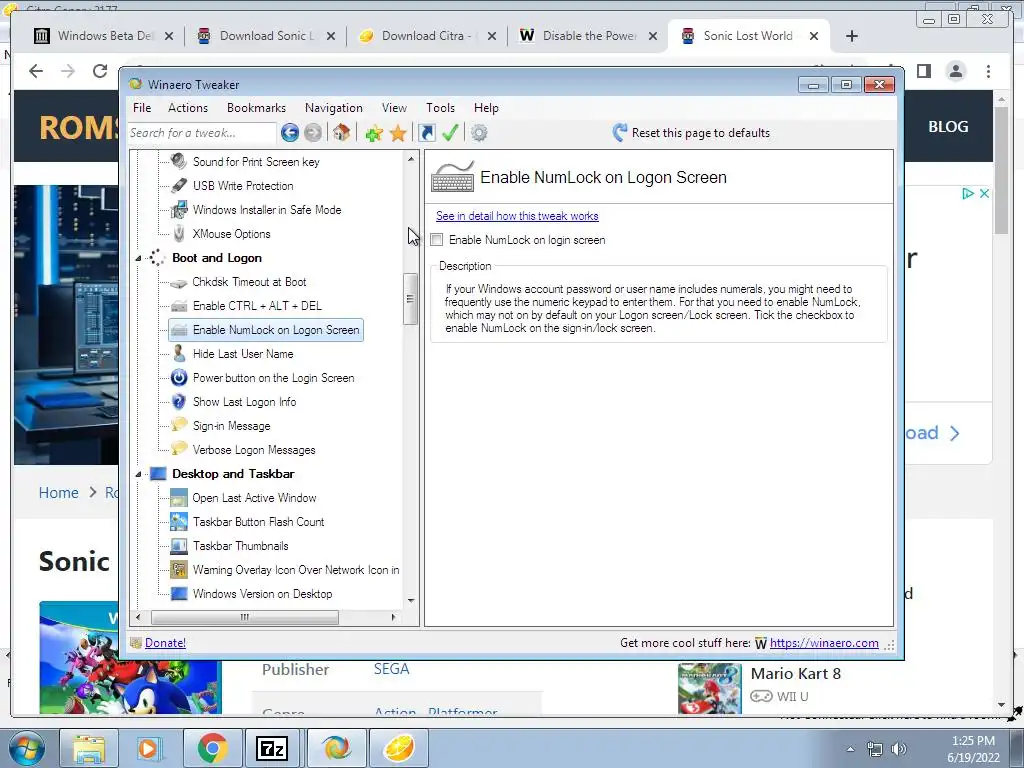Click the Show Last Logon Info question icon
Screen dimensions: 1024x768
pos(179,402)
